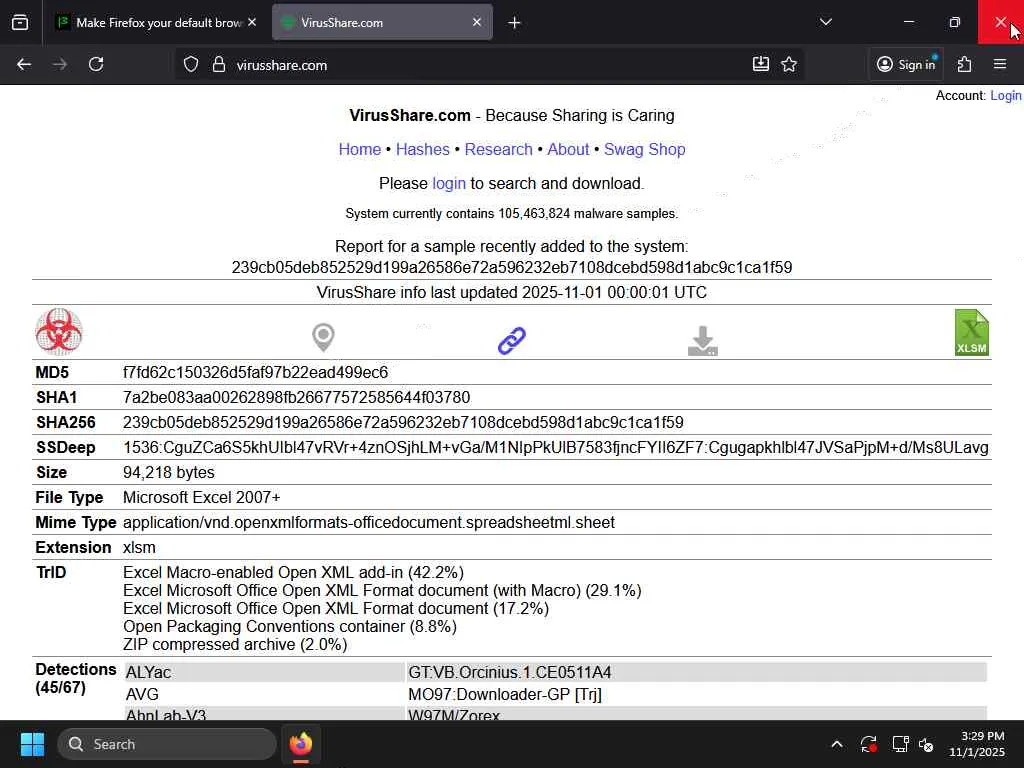Click the red biohazard logo icon

coord(59,332)
